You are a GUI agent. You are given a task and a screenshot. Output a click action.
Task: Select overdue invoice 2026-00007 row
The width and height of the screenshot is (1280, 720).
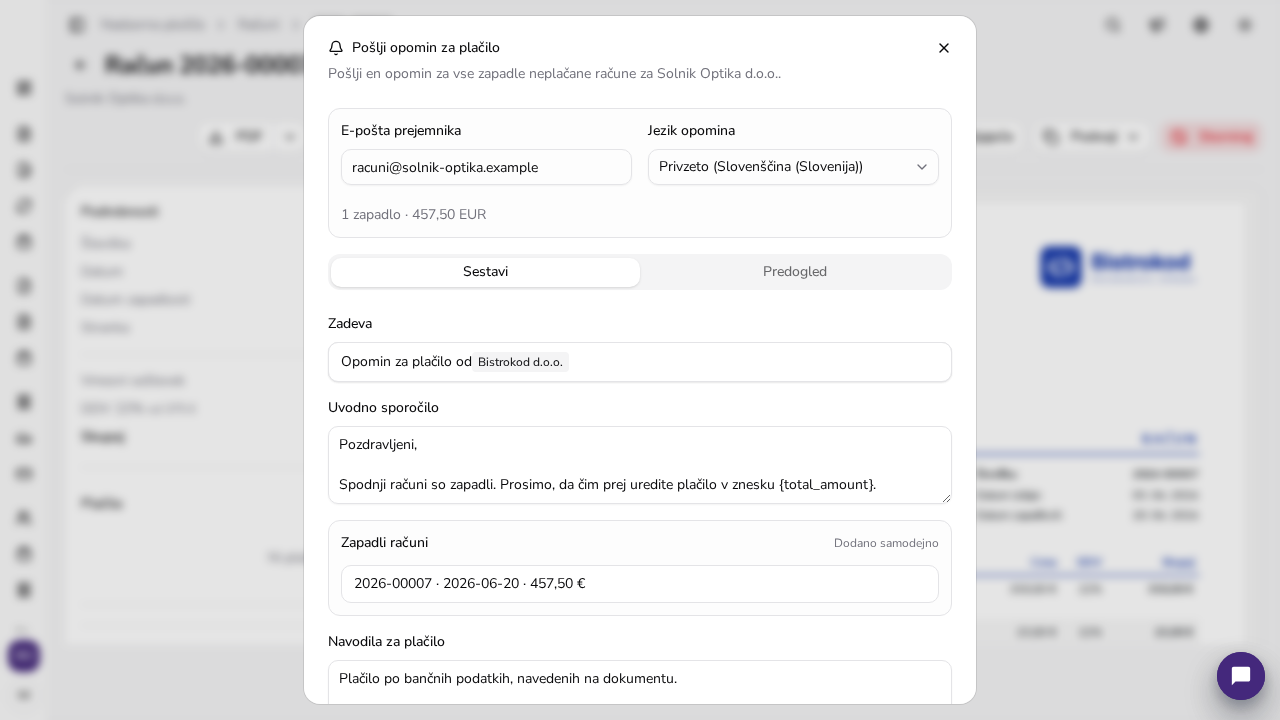(640, 584)
